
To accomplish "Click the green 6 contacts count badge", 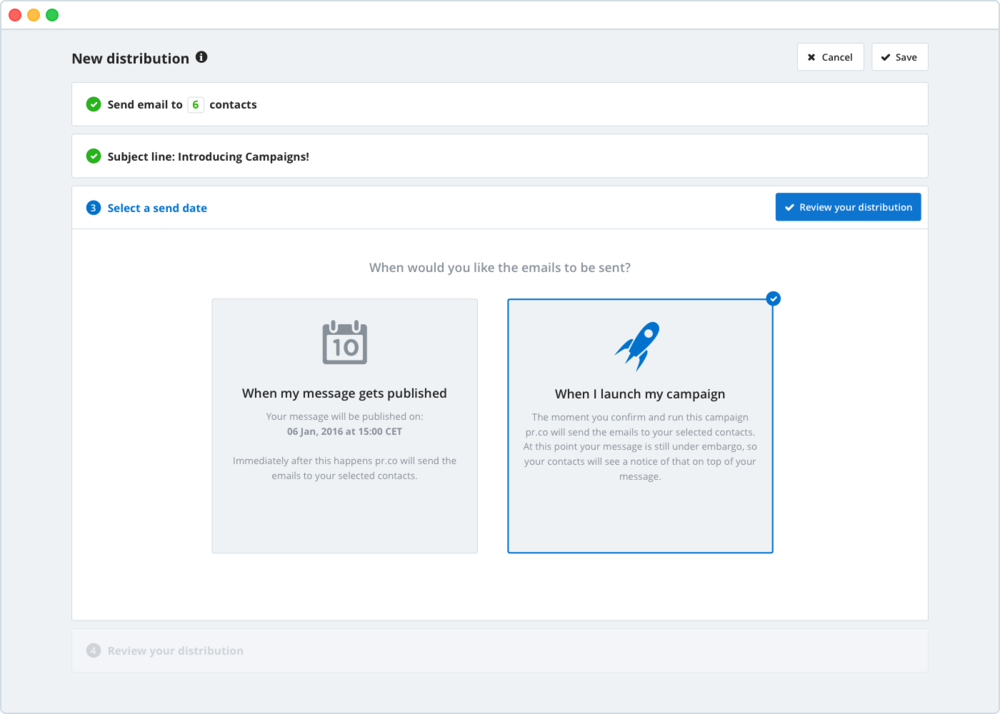I will 195,104.
